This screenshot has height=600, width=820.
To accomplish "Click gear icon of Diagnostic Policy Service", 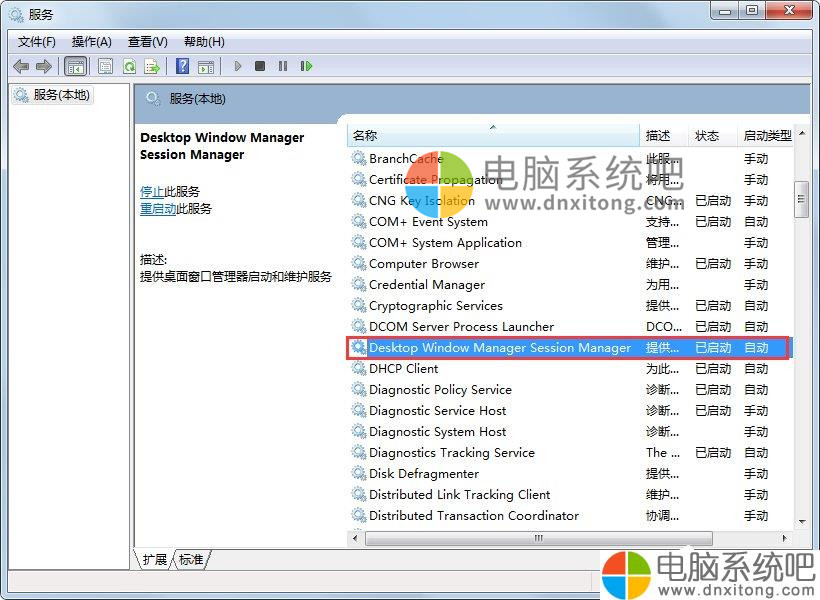I will [x=359, y=389].
